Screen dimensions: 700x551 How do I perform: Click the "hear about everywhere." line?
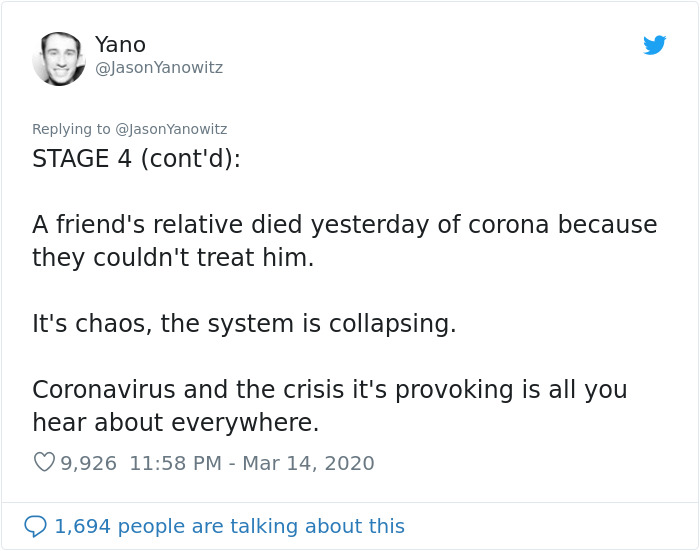click(x=176, y=423)
